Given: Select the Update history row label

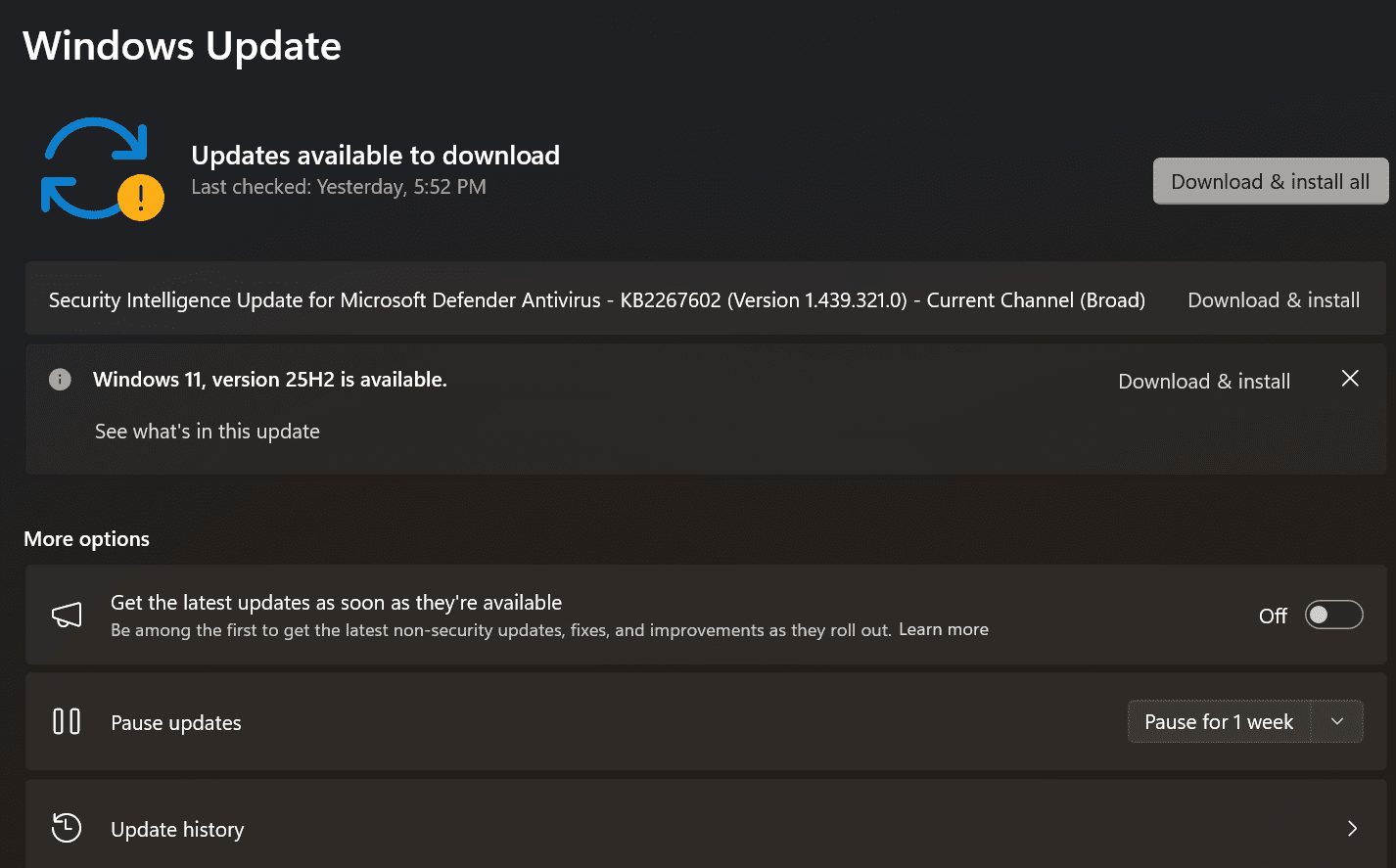Looking at the screenshot, I should (177, 830).
